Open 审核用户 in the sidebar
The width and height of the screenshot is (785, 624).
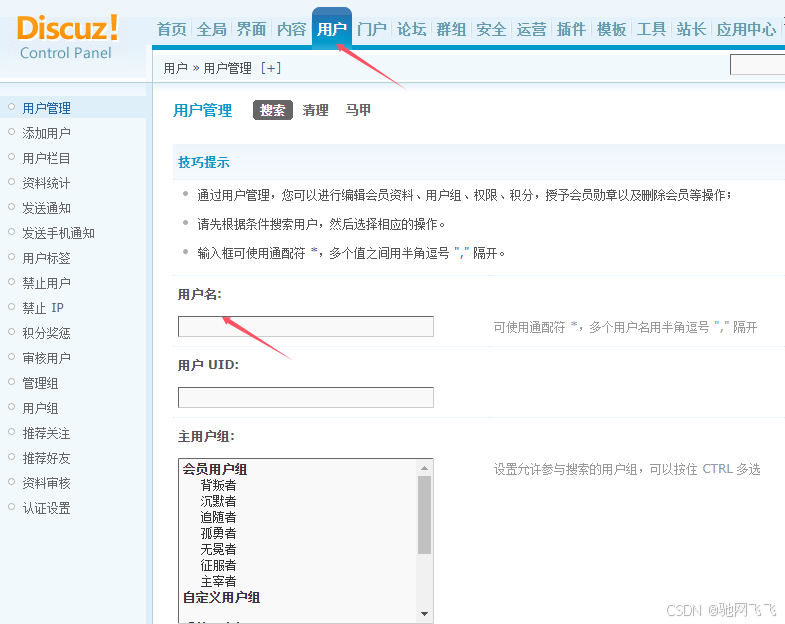pyautogui.click(x=47, y=358)
